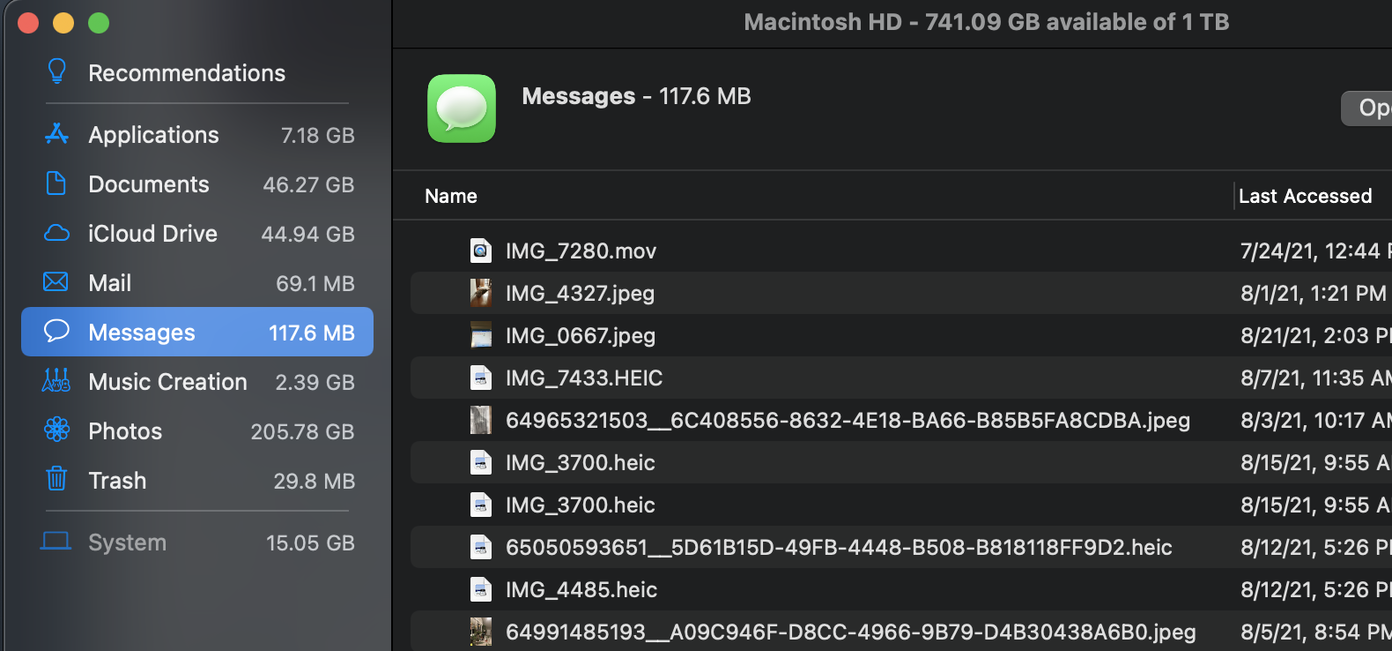Click the Recommendations lightbulb icon
This screenshot has width=1392, height=651.
point(57,72)
